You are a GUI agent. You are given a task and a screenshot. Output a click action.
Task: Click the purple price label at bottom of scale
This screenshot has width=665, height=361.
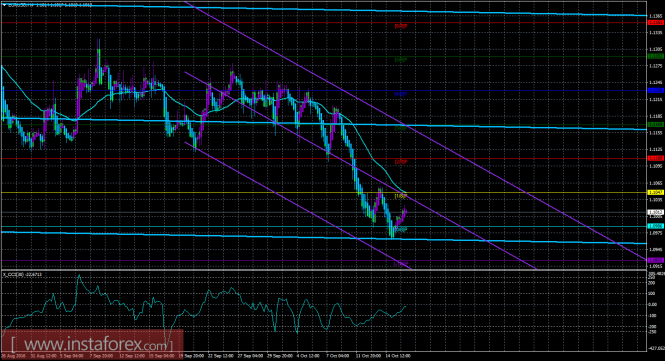click(655, 260)
